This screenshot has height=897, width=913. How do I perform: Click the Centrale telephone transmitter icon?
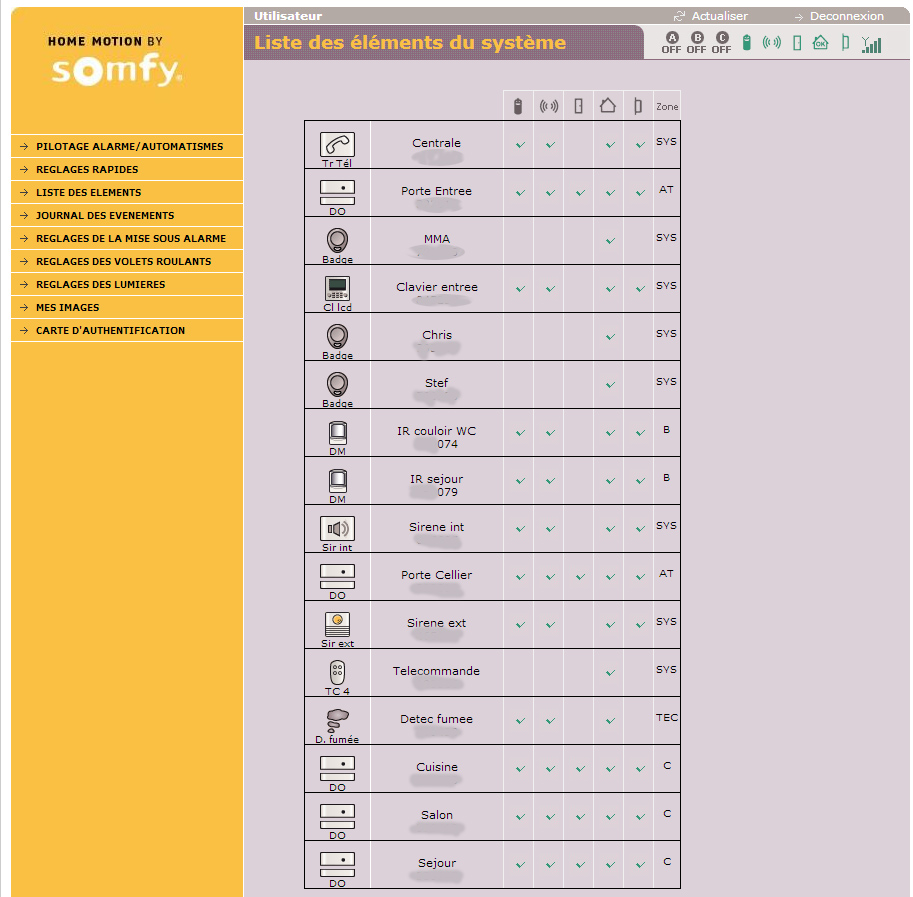pyautogui.click(x=337, y=144)
